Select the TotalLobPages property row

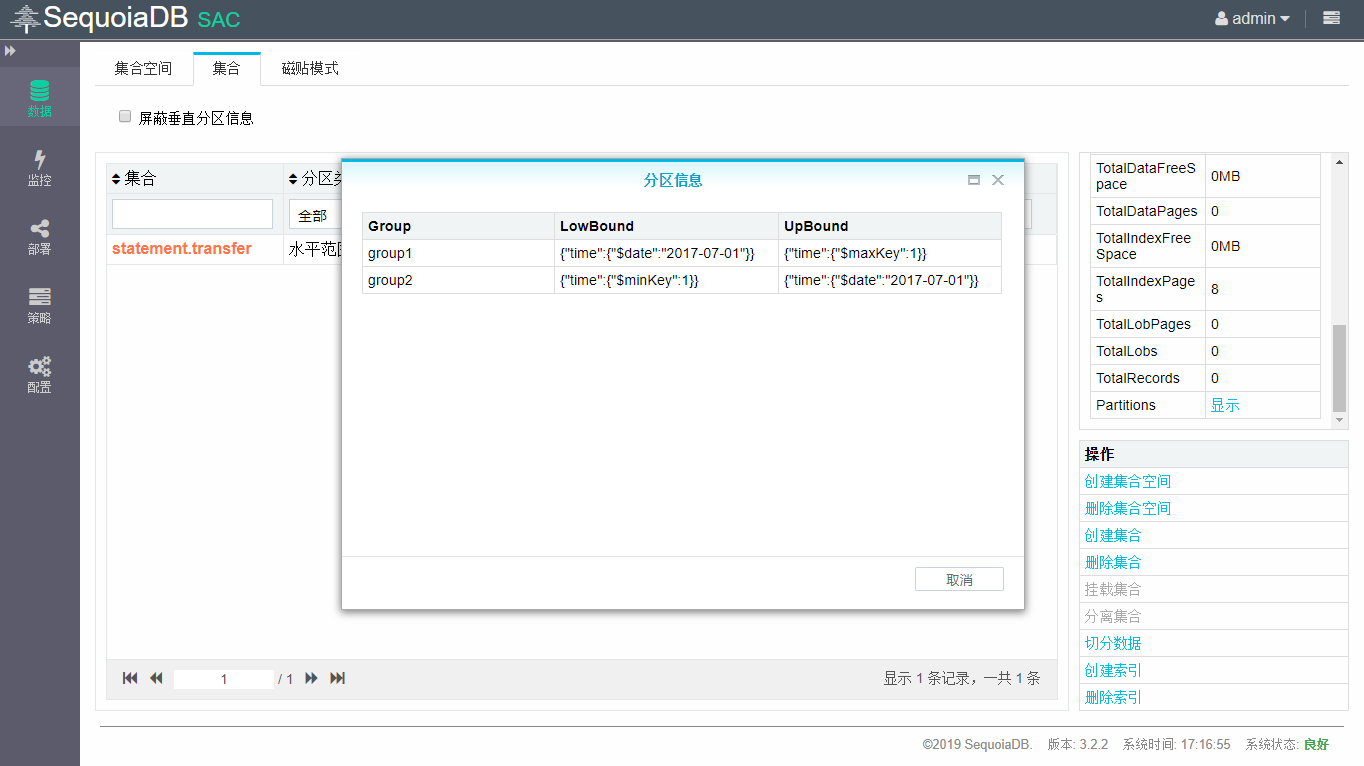pos(1205,324)
